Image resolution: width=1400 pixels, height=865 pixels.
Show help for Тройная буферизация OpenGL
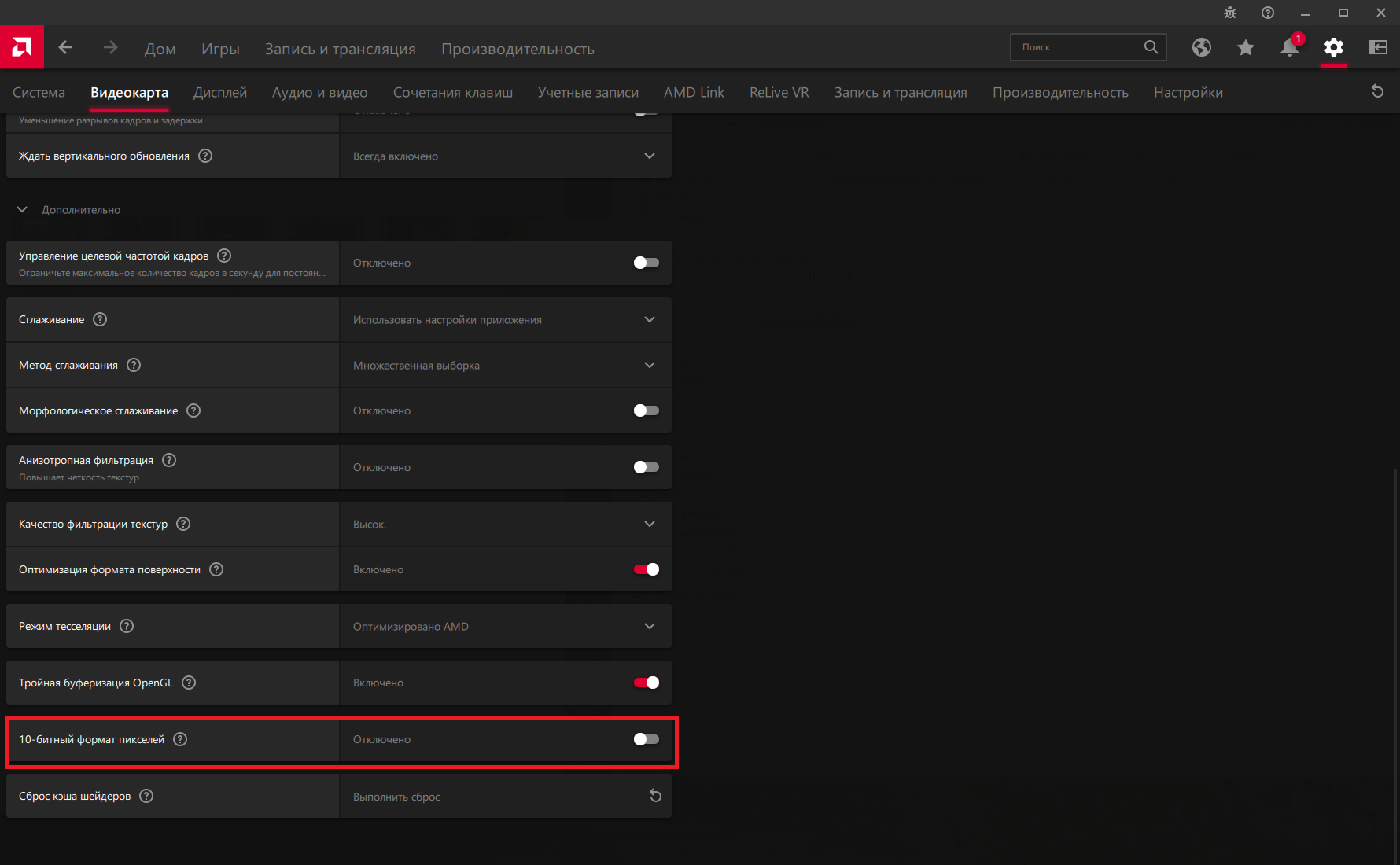click(x=189, y=683)
